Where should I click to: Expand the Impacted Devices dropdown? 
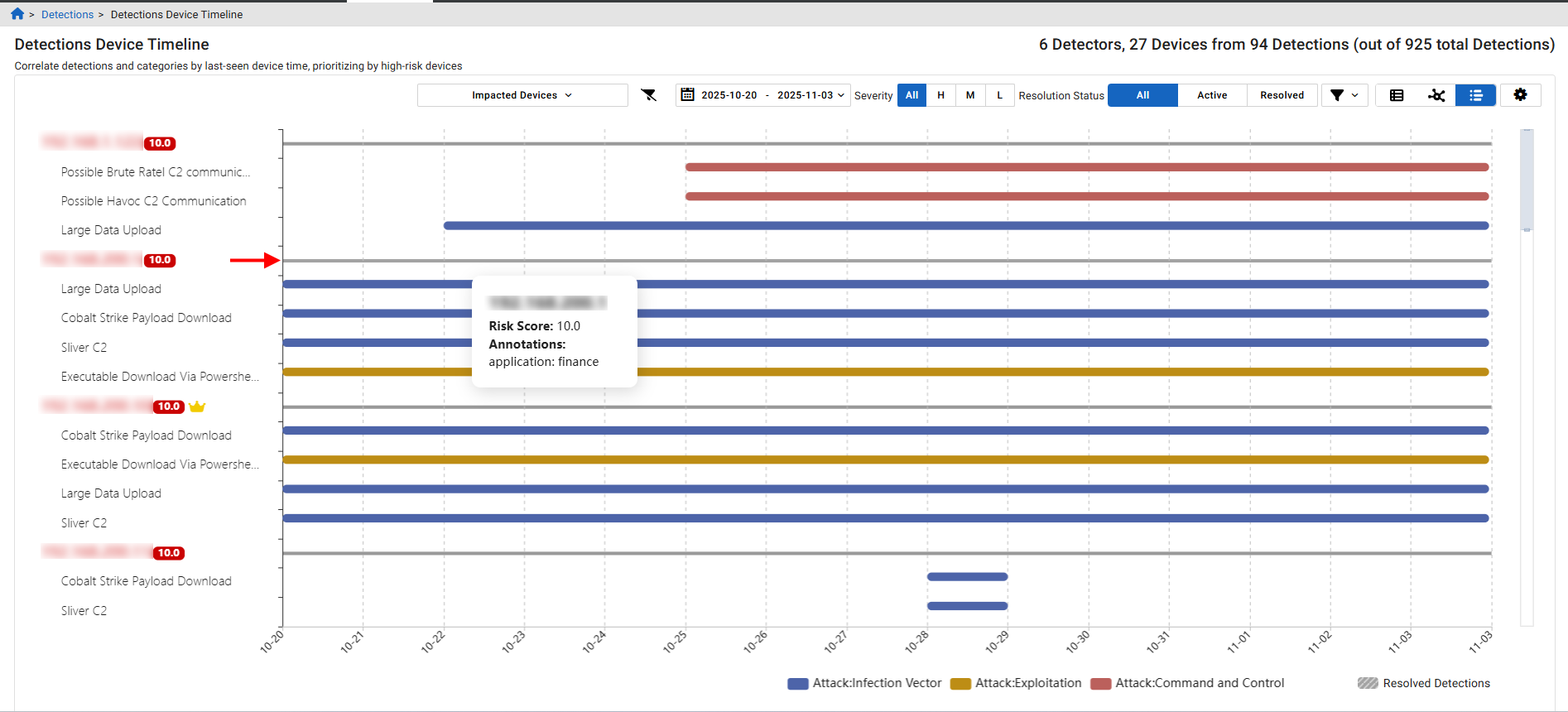pos(522,95)
